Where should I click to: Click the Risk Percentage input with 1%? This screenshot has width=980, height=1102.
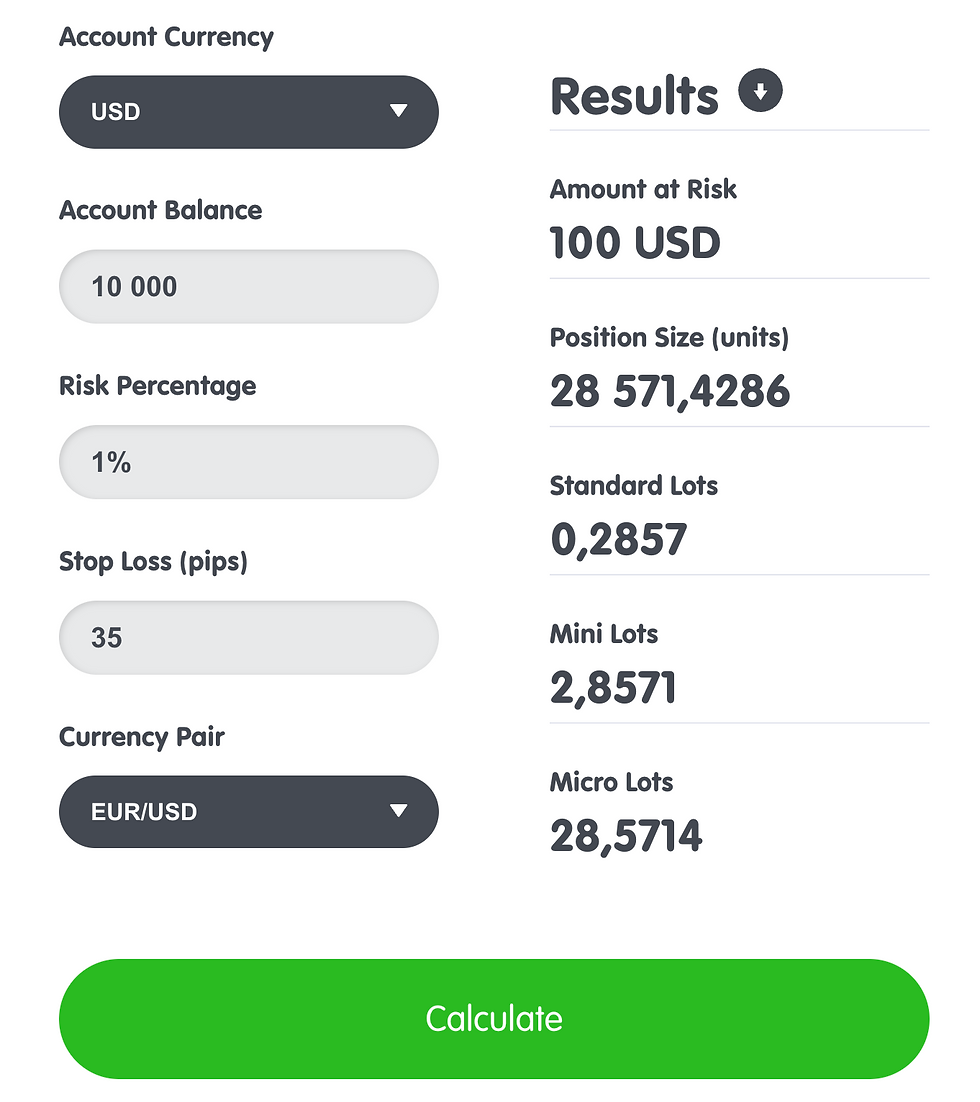coord(248,462)
